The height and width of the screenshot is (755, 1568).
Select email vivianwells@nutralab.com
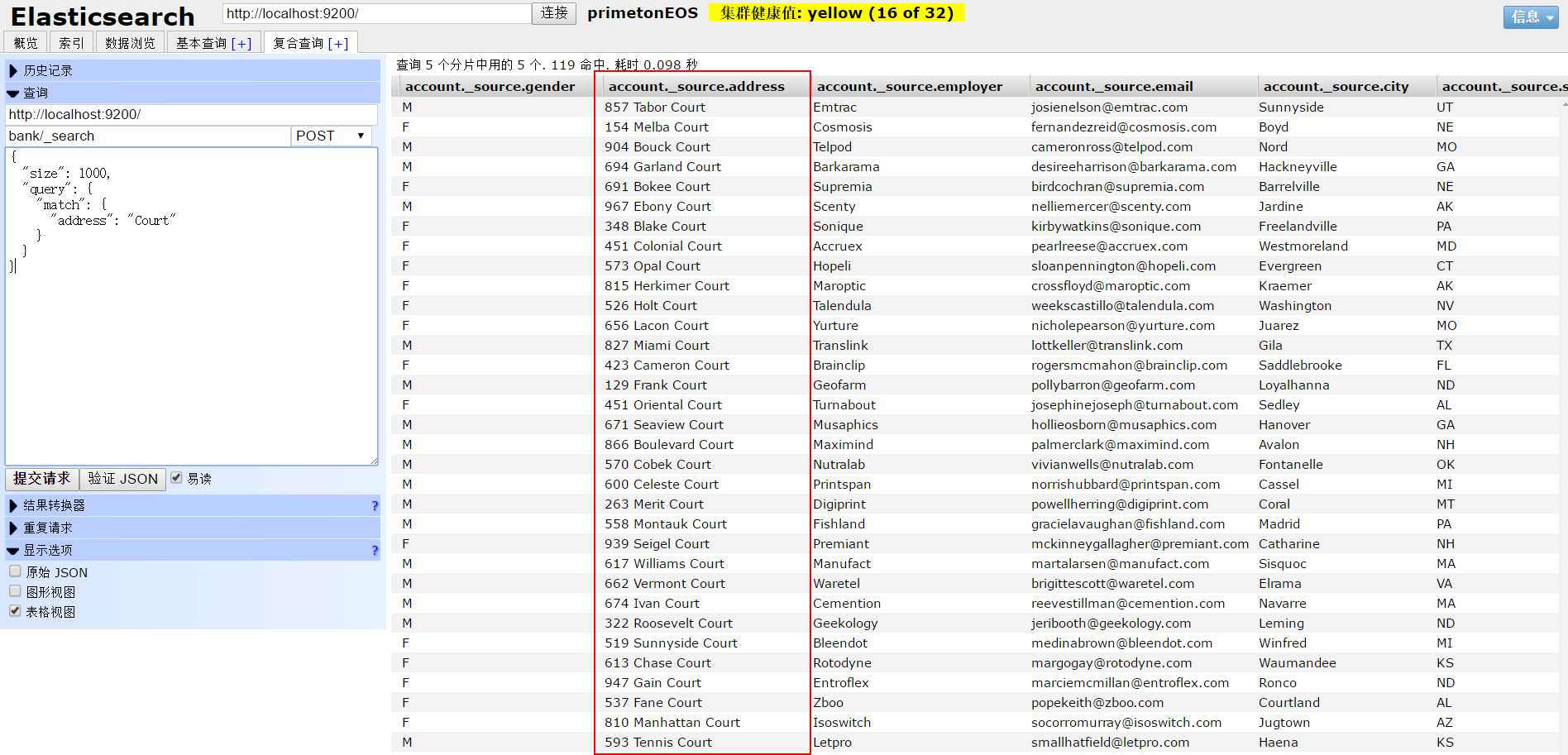(x=1112, y=465)
